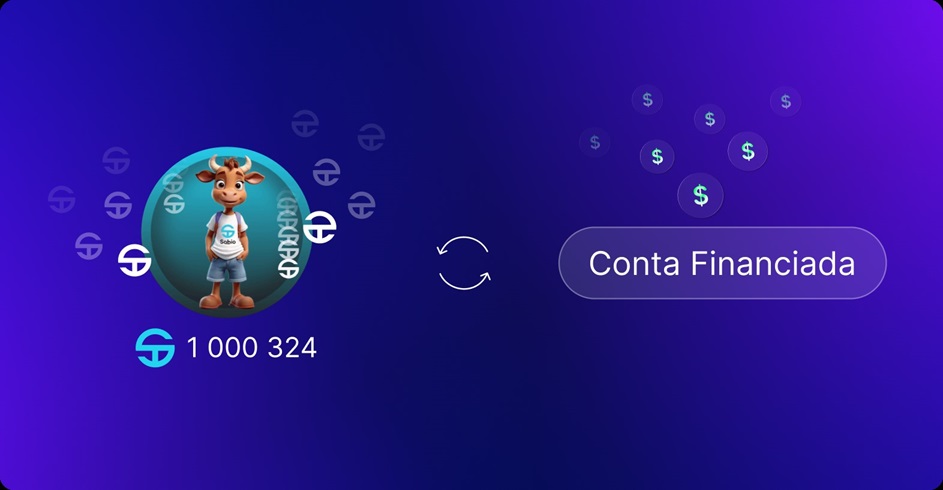Click the stacked token coins inside mascot circle

point(289,236)
